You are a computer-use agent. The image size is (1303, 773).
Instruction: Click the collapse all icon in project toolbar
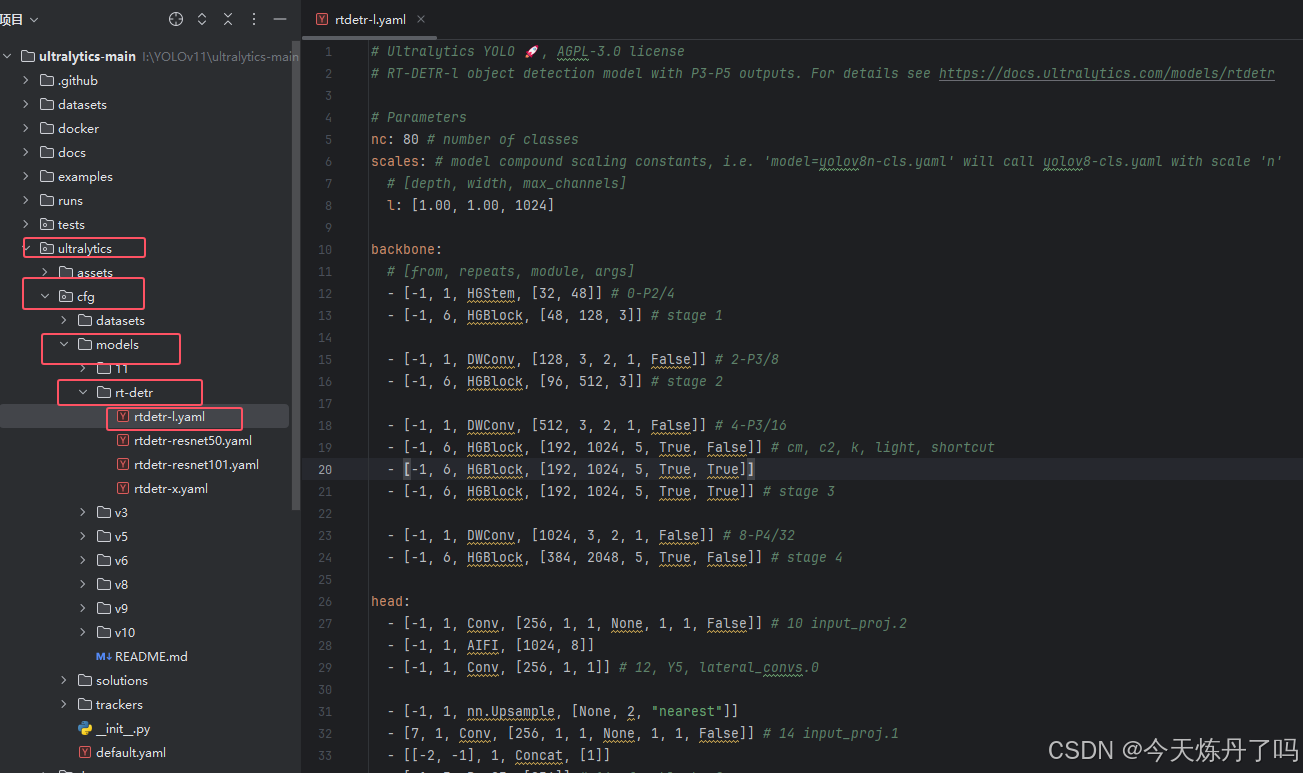pyautogui.click(x=228, y=19)
